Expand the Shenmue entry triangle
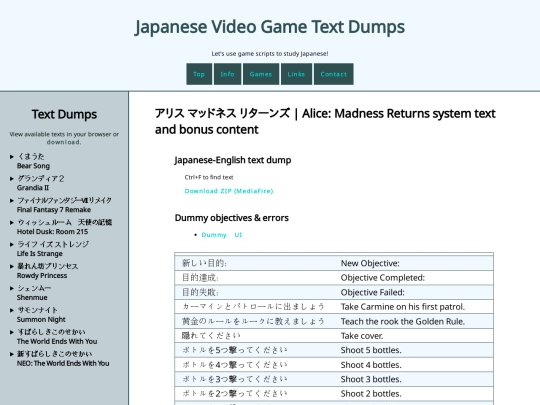This screenshot has width=540, height=405. 12,288
